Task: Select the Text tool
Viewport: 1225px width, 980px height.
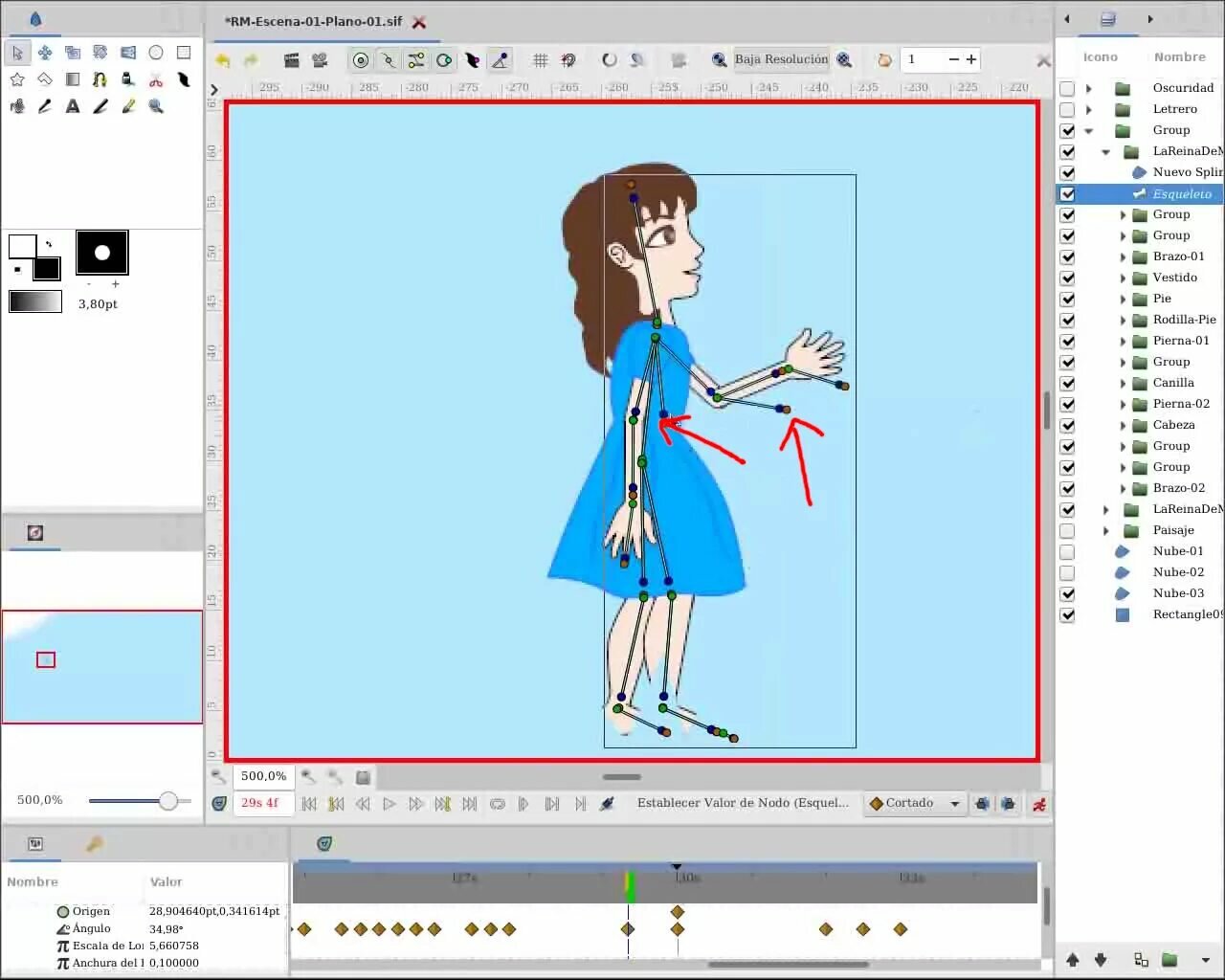Action: point(73,106)
